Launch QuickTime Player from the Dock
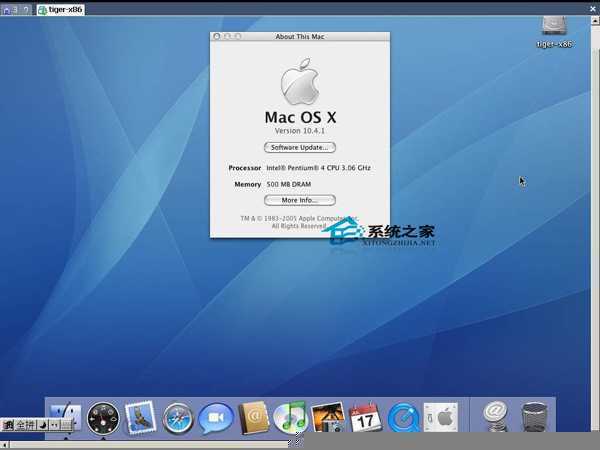Image resolution: width=600 pixels, height=450 pixels. coord(403,418)
